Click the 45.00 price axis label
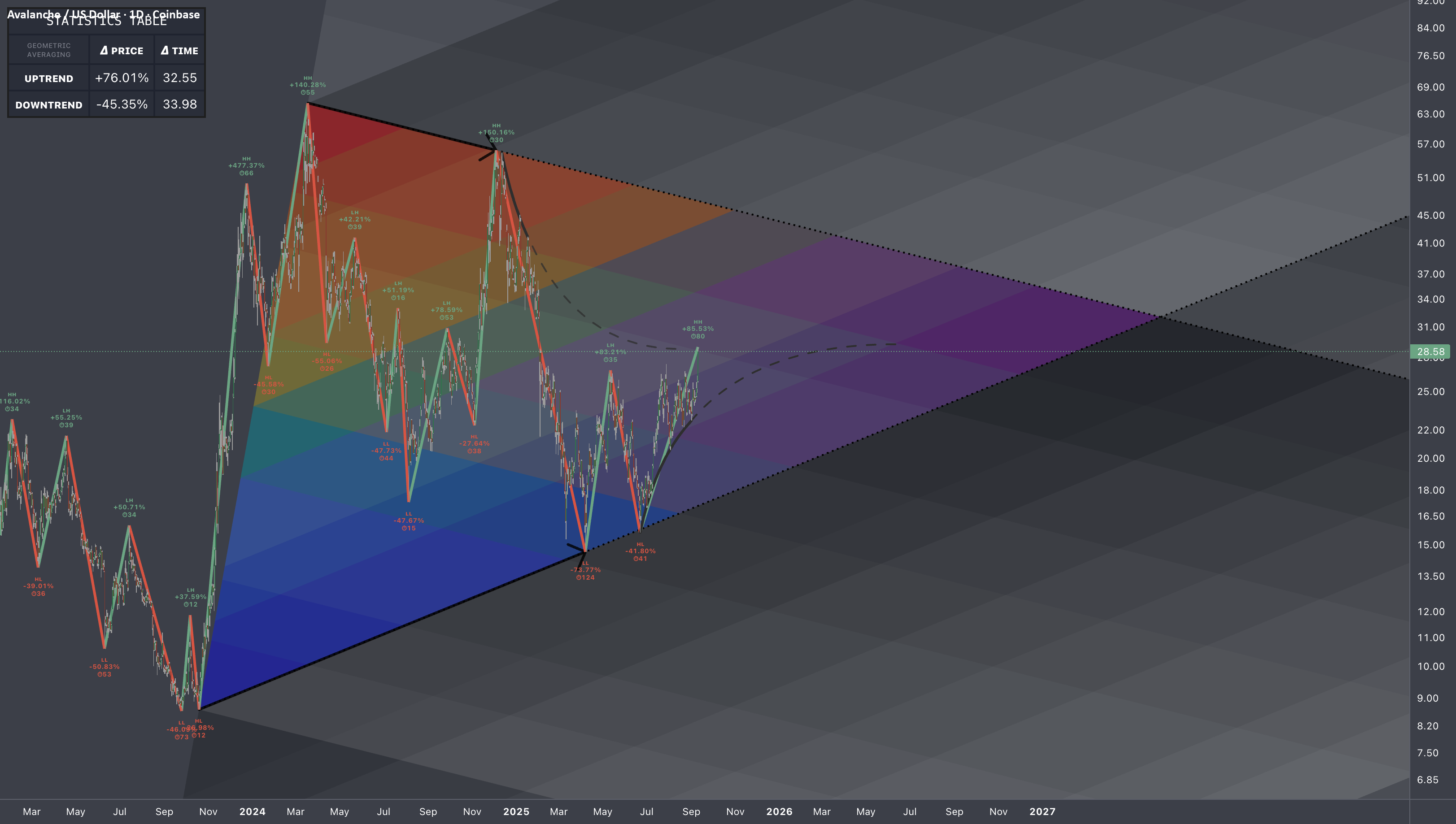The image size is (1456, 824). (1430, 216)
